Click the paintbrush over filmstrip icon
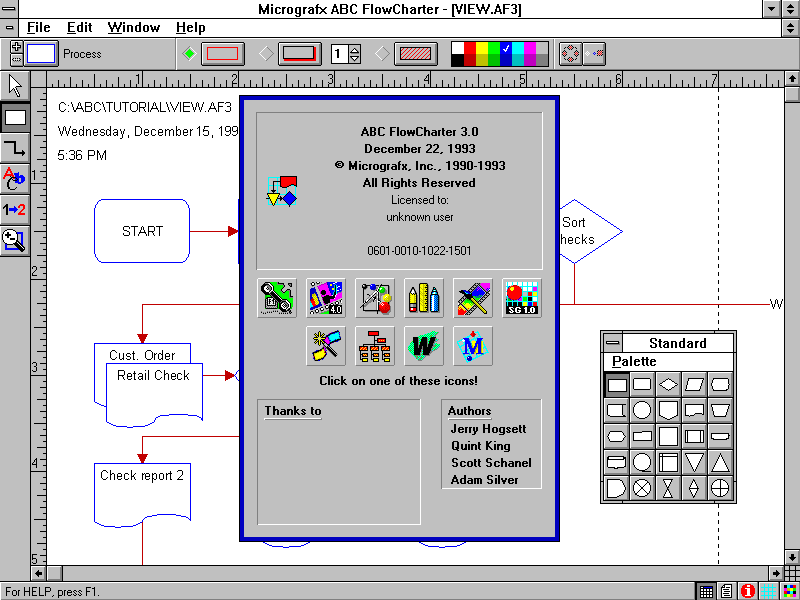The image size is (800, 600). pyautogui.click(x=473, y=298)
